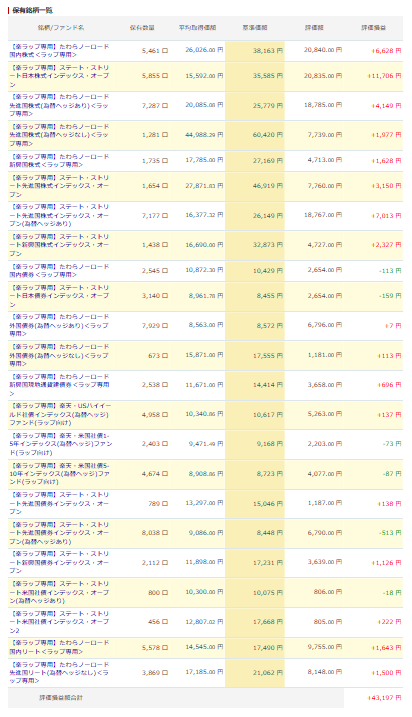Open ステート・ストリート新興国債券インデックス・オープン fund link
412x717 pixels.
[x=59, y=562]
